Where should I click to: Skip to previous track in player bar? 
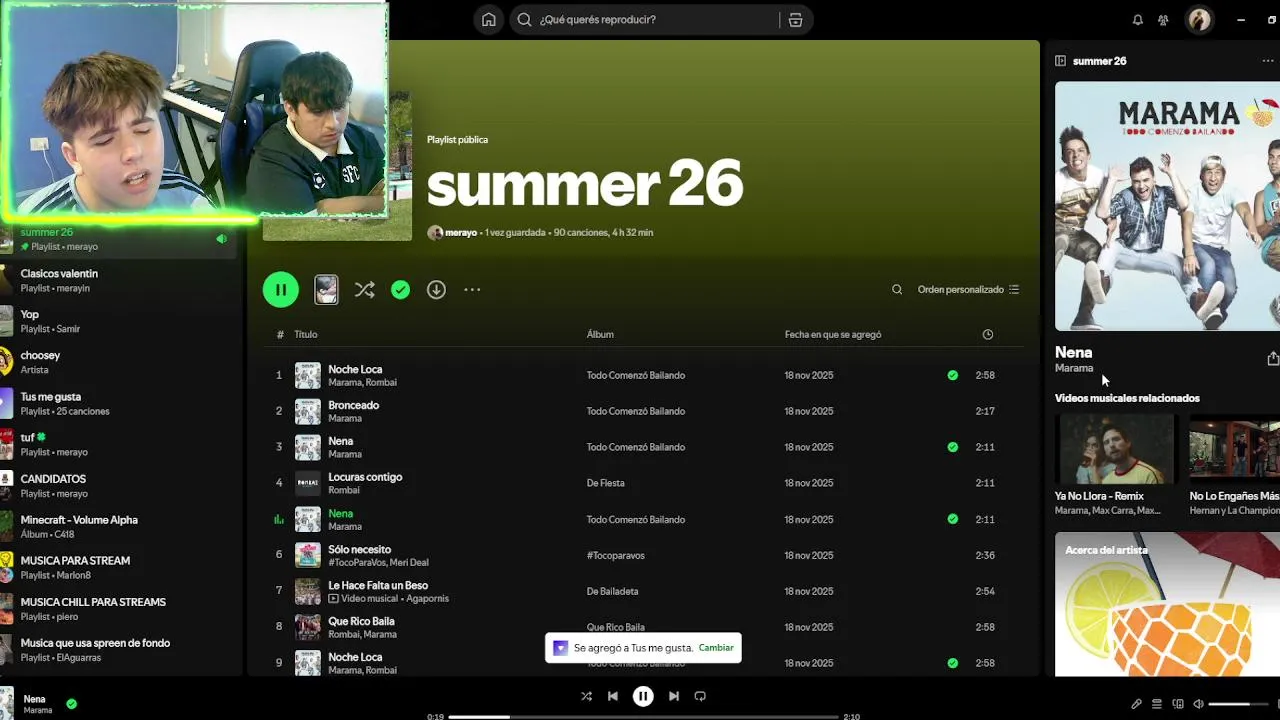click(x=613, y=696)
